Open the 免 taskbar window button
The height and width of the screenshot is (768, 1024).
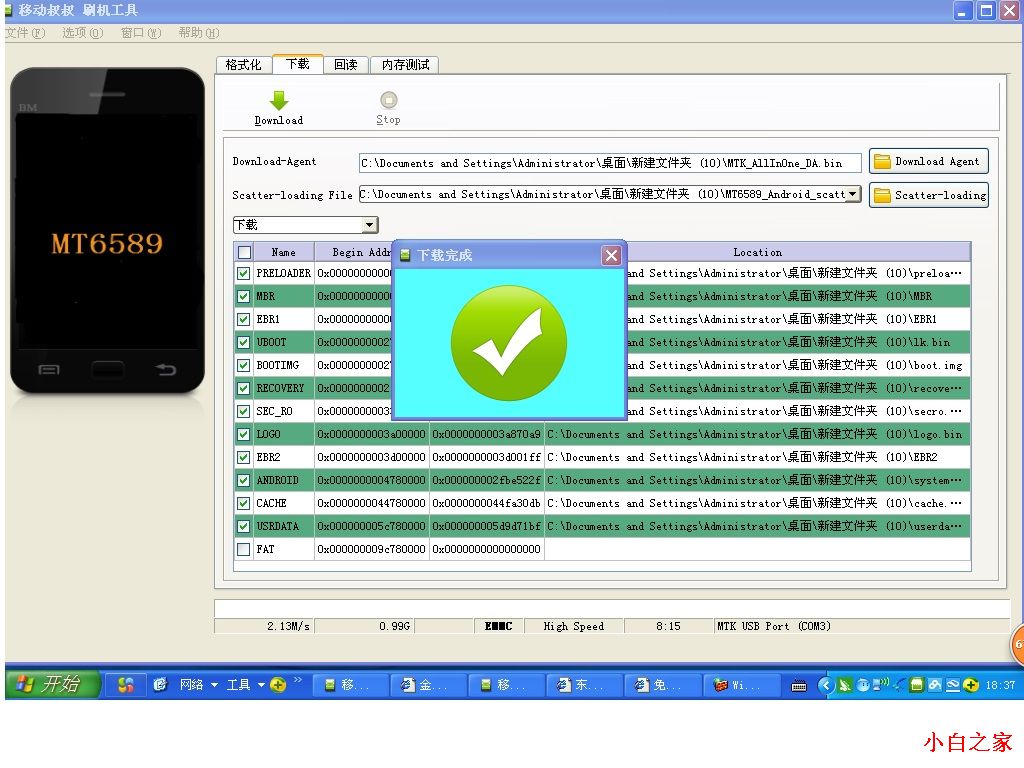pos(664,684)
